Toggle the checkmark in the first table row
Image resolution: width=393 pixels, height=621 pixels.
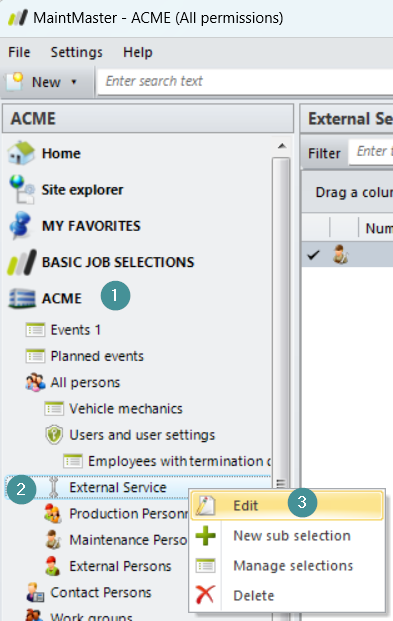tap(313, 255)
